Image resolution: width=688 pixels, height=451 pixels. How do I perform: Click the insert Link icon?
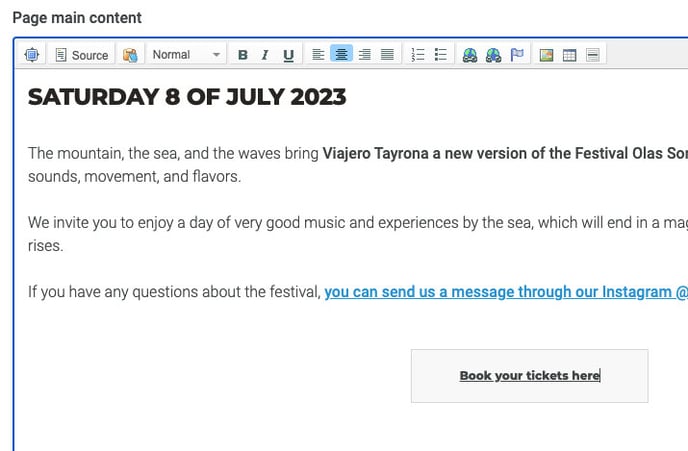tap(470, 55)
